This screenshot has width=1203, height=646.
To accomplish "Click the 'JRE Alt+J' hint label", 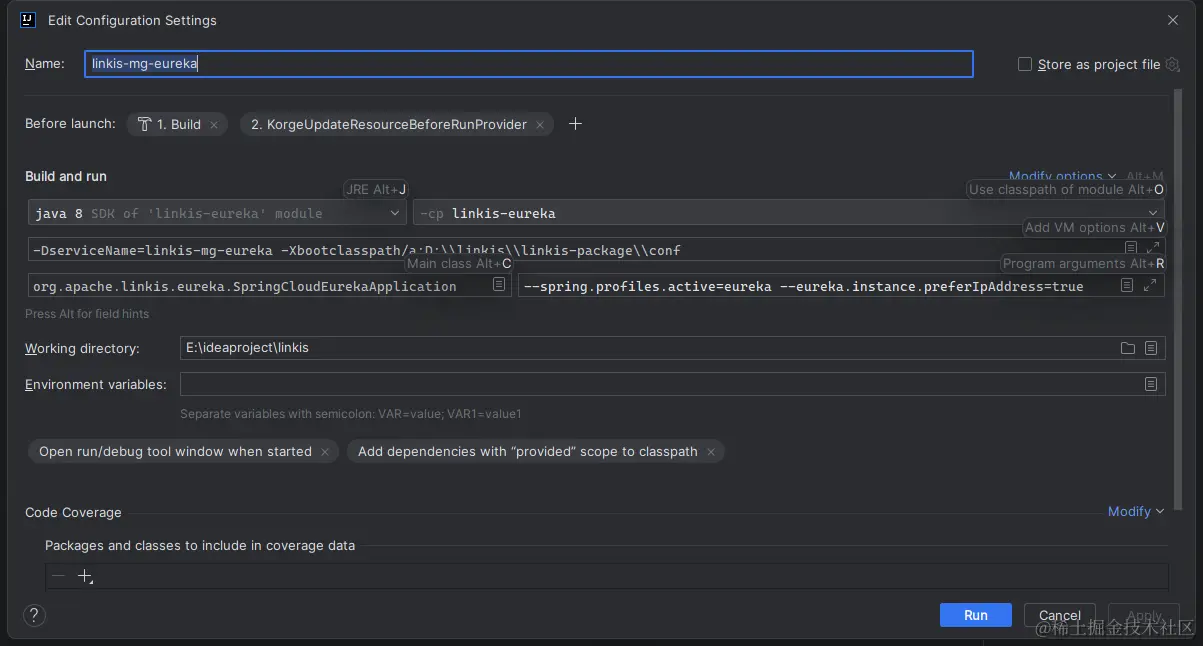I will (376, 189).
